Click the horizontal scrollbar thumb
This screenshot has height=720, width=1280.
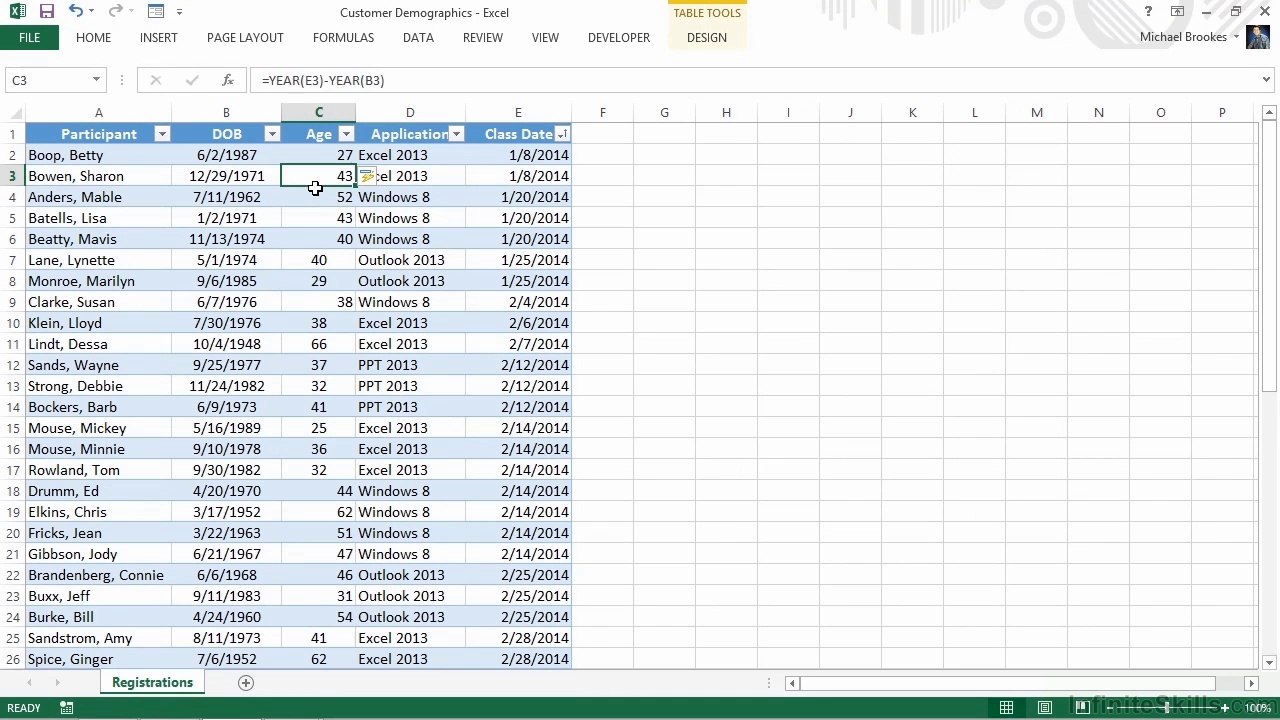click(1007, 683)
